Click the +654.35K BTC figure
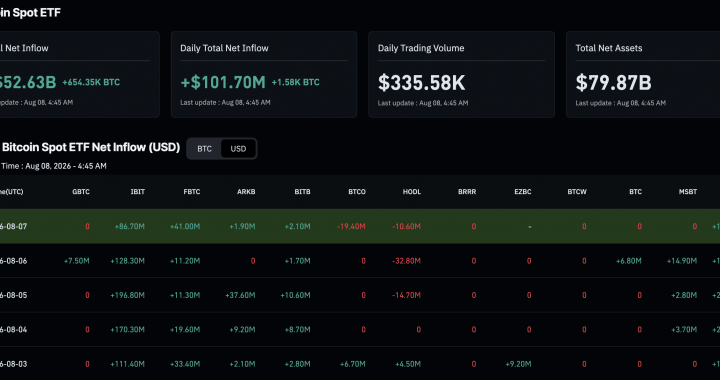 [x=91, y=83]
